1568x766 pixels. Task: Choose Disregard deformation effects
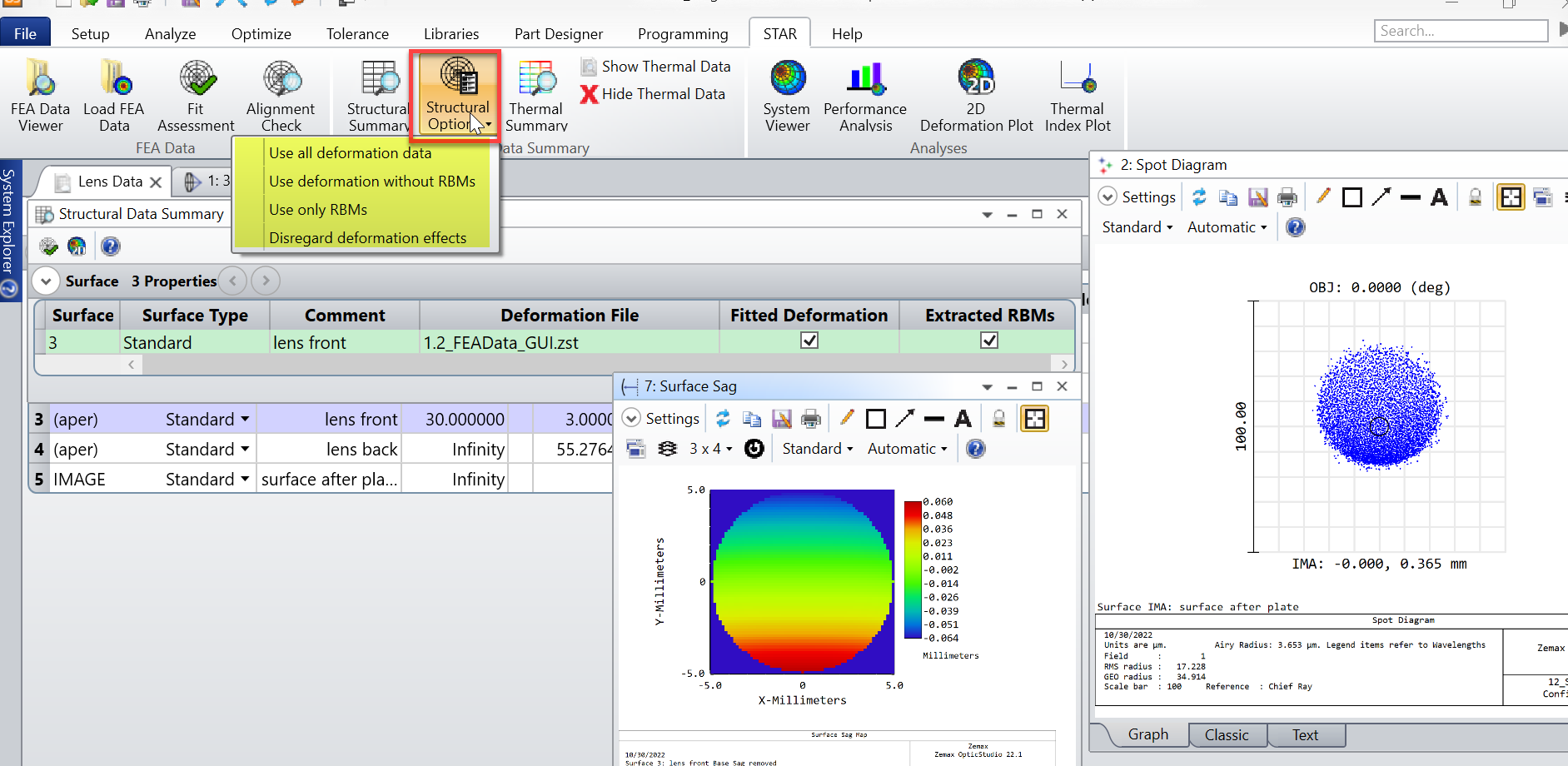click(x=367, y=238)
